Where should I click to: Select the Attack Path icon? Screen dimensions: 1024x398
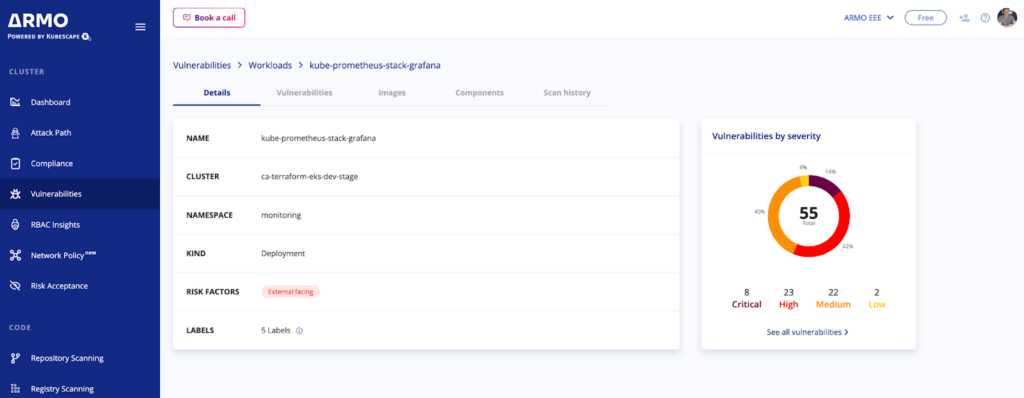coord(16,133)
